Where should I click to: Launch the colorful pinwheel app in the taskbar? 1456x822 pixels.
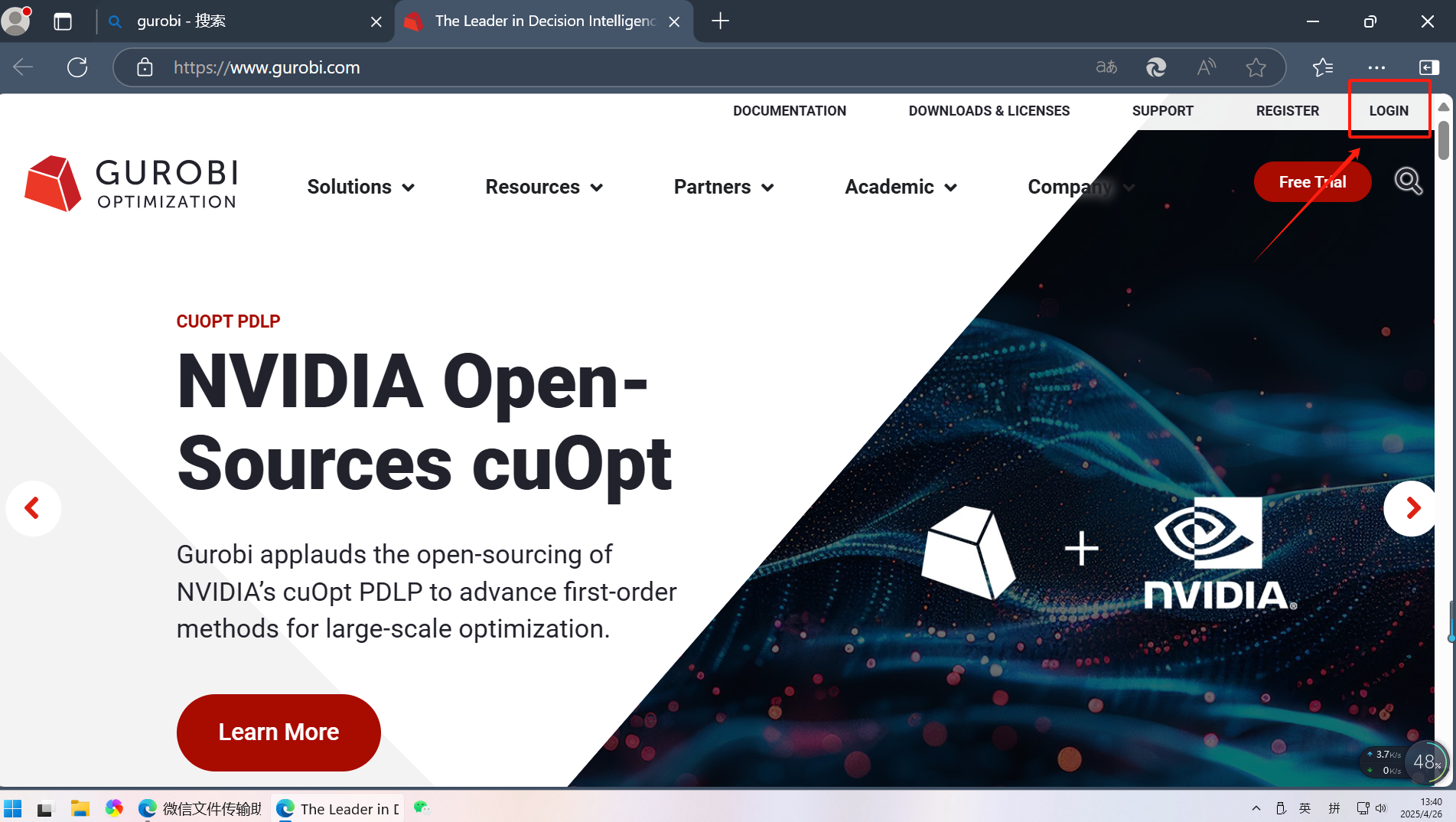click(x=114, y=808)
